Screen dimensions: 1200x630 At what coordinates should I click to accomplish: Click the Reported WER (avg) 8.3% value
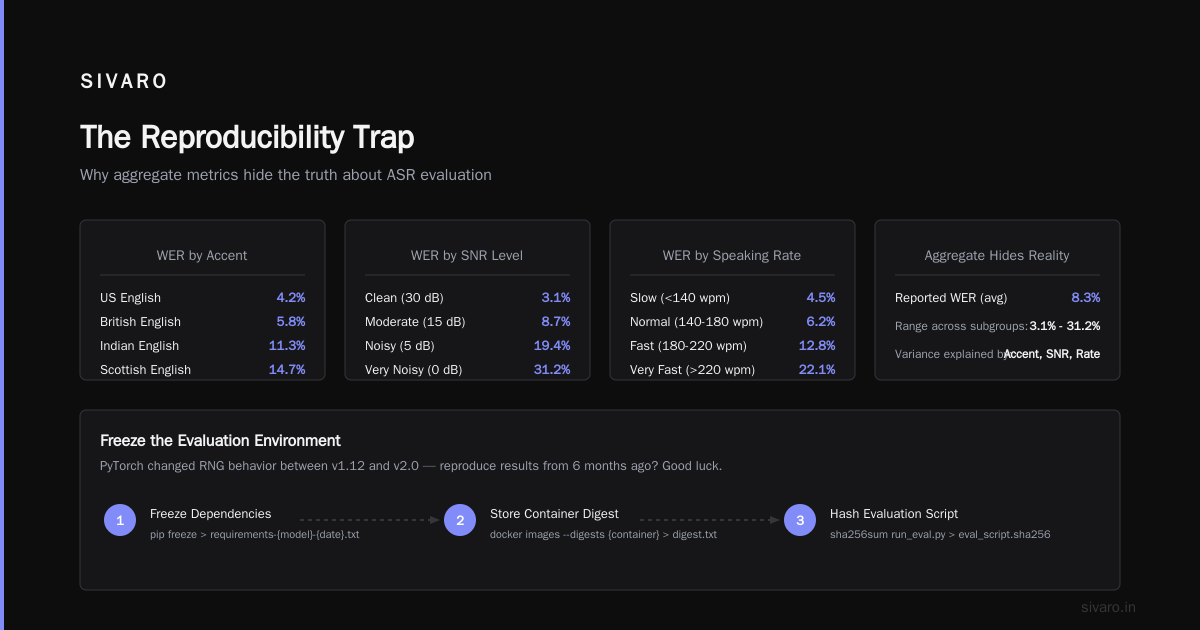(x=1085, y=297)
